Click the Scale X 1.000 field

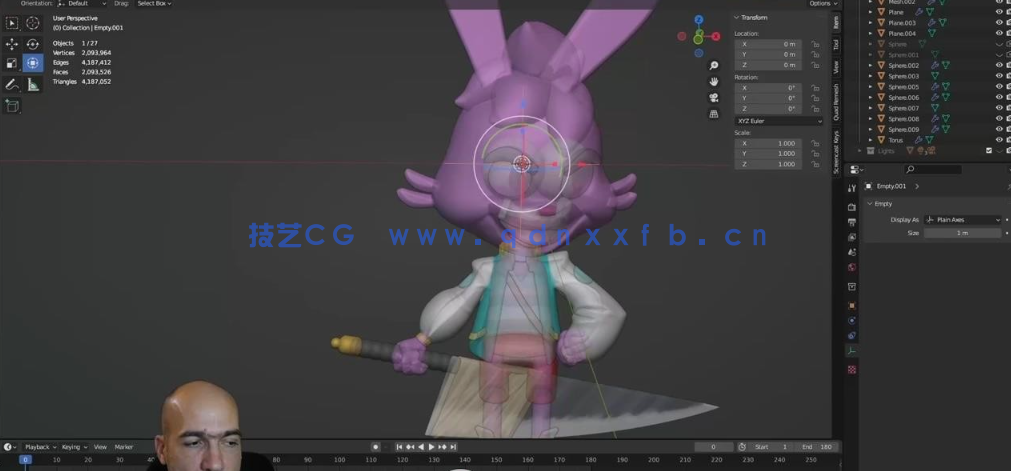point(769,143)
